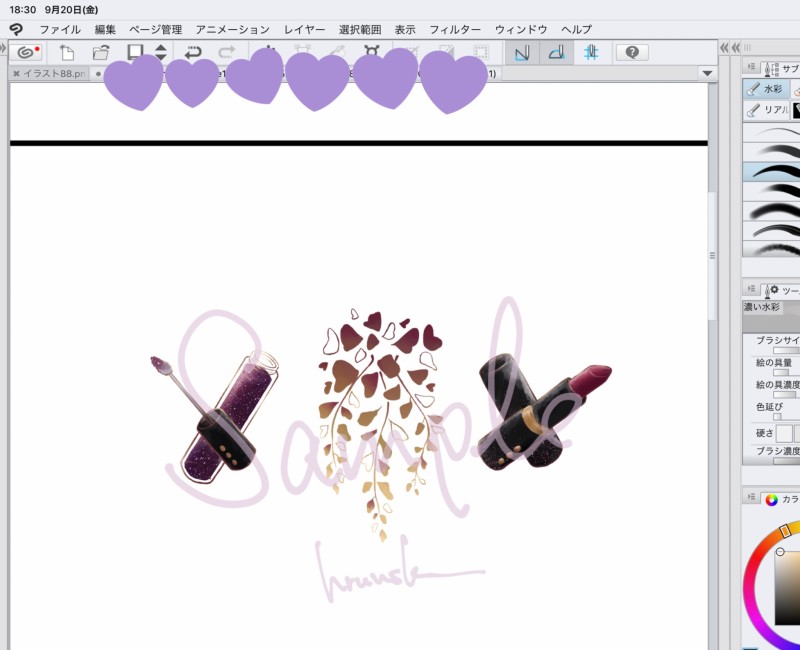Image resolution: width=800 pixels, height=650 pixels.
Task: Adjust the ブラシ濃度 slider
Action: tap(786, 461)
